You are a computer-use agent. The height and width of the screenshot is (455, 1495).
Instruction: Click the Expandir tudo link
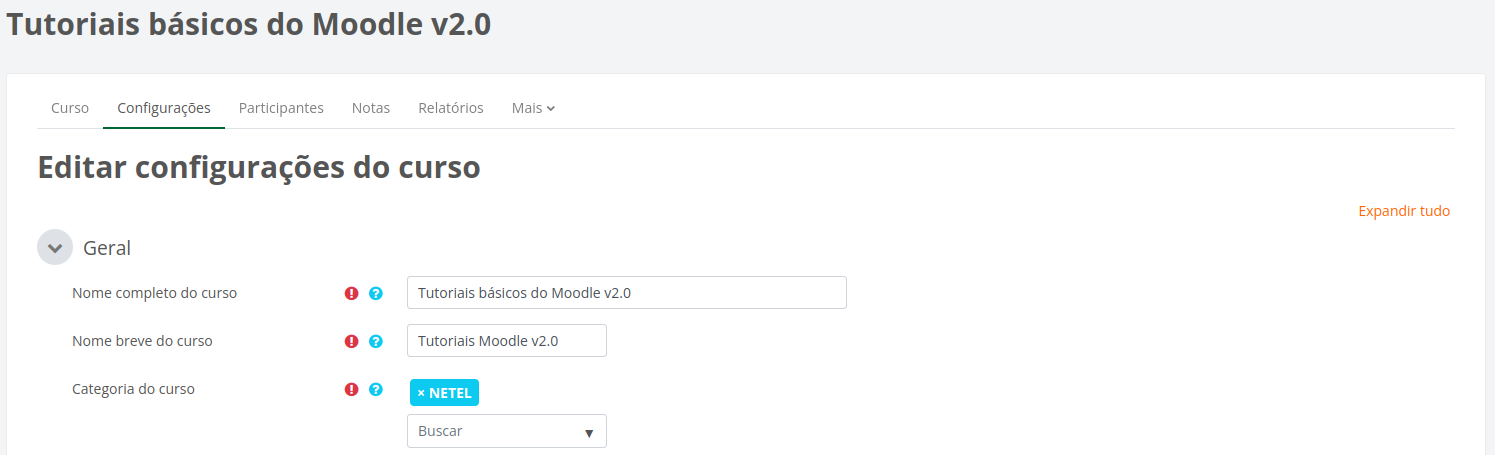pos(1404,211)
